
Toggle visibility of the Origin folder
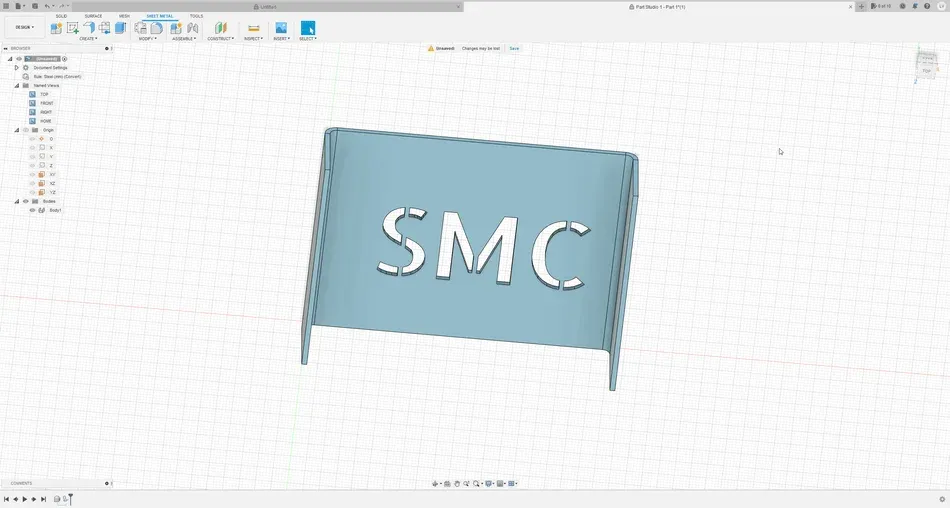pyautogui.click(x=26, y=130)
